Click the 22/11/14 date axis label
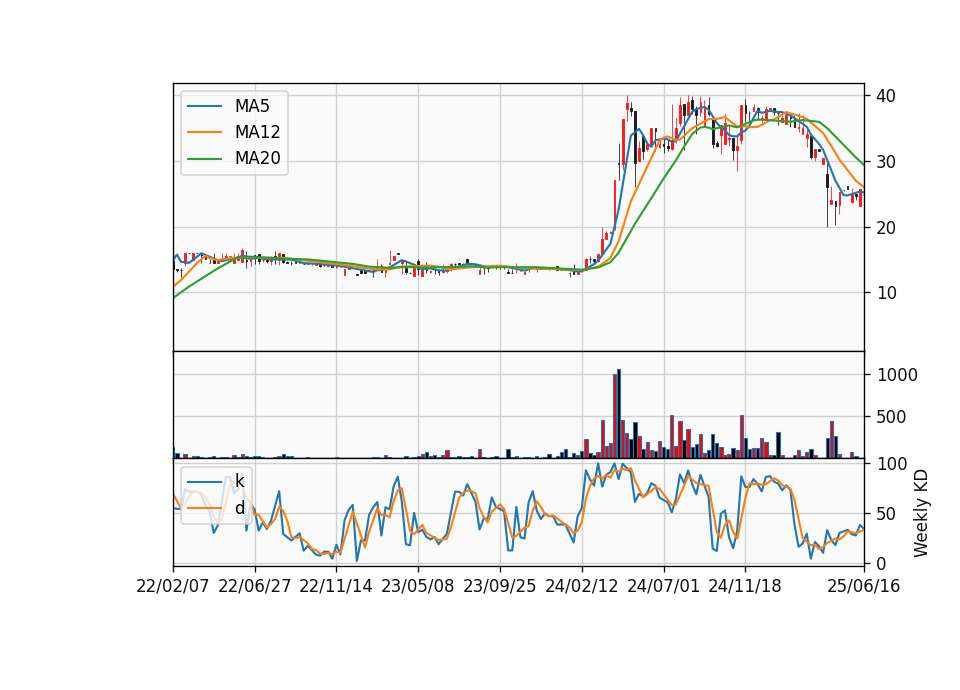 (336, 586)
